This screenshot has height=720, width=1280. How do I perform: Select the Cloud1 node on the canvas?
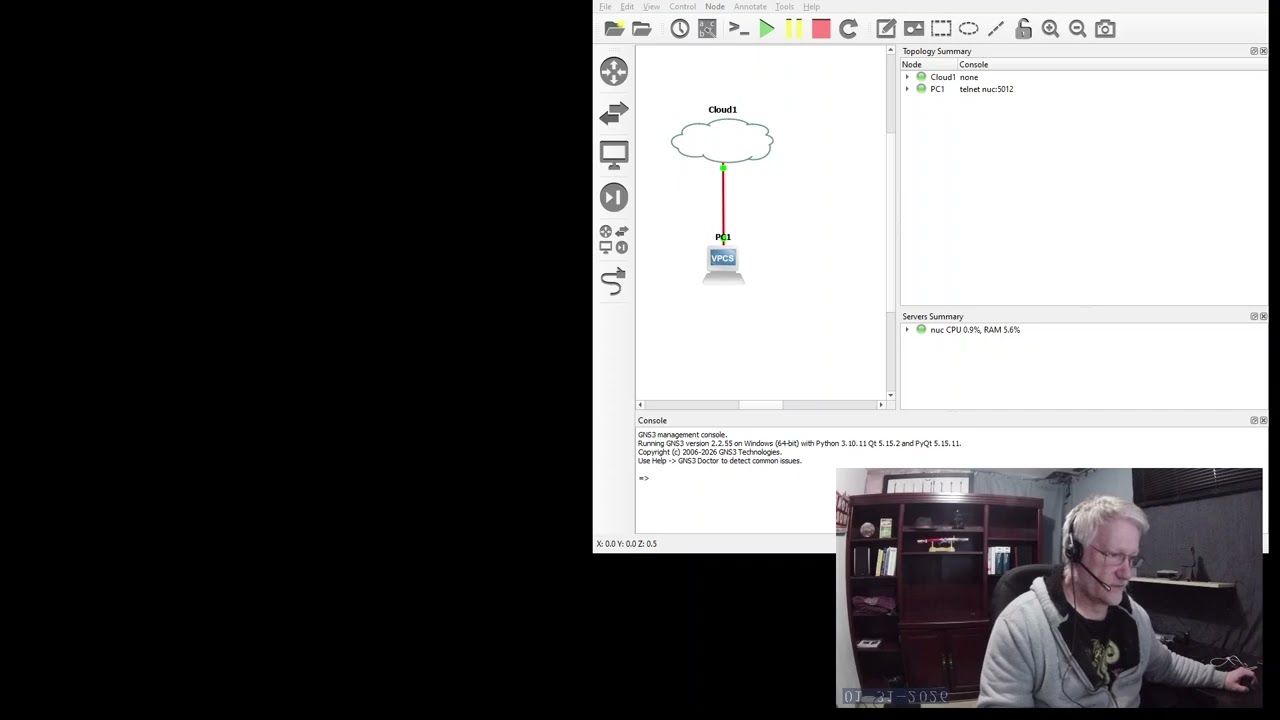(x=722, y=140)
